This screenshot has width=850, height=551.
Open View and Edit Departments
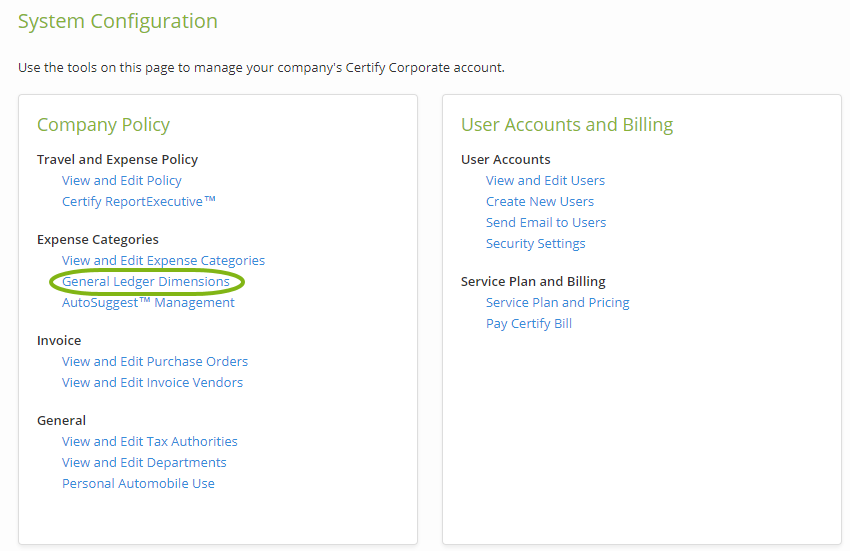coord(144,463)
